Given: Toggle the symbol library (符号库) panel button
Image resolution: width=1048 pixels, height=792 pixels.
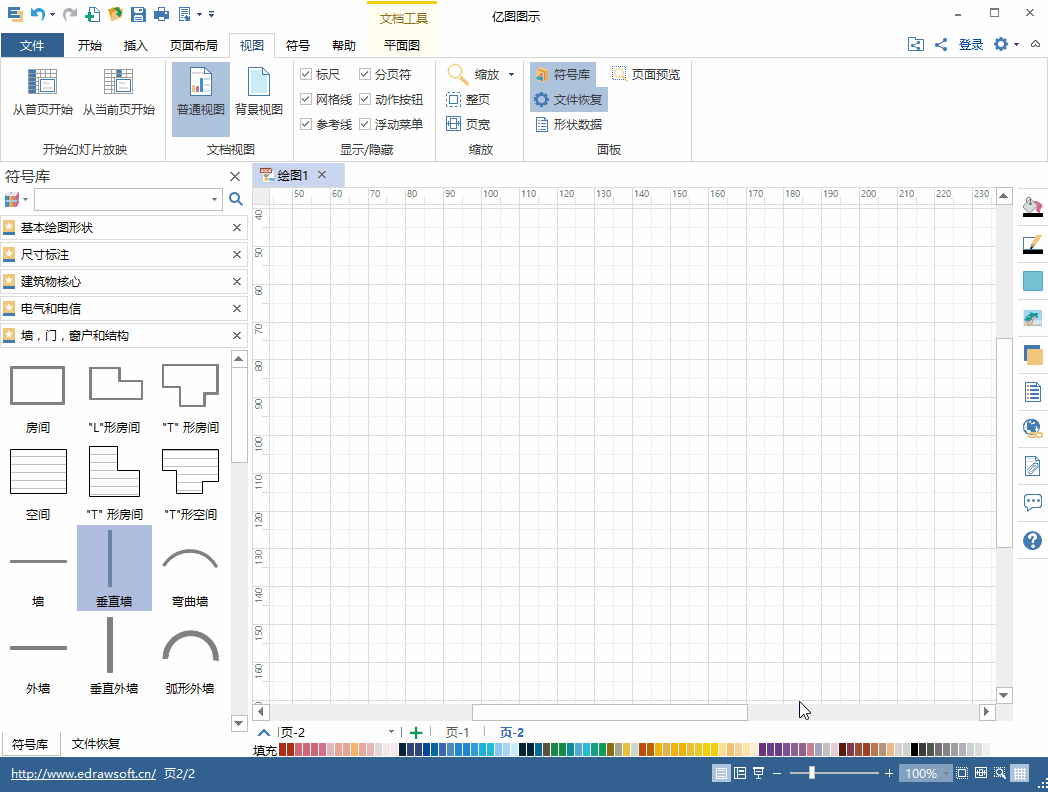Looking at the screenshot, I should 563,74.
